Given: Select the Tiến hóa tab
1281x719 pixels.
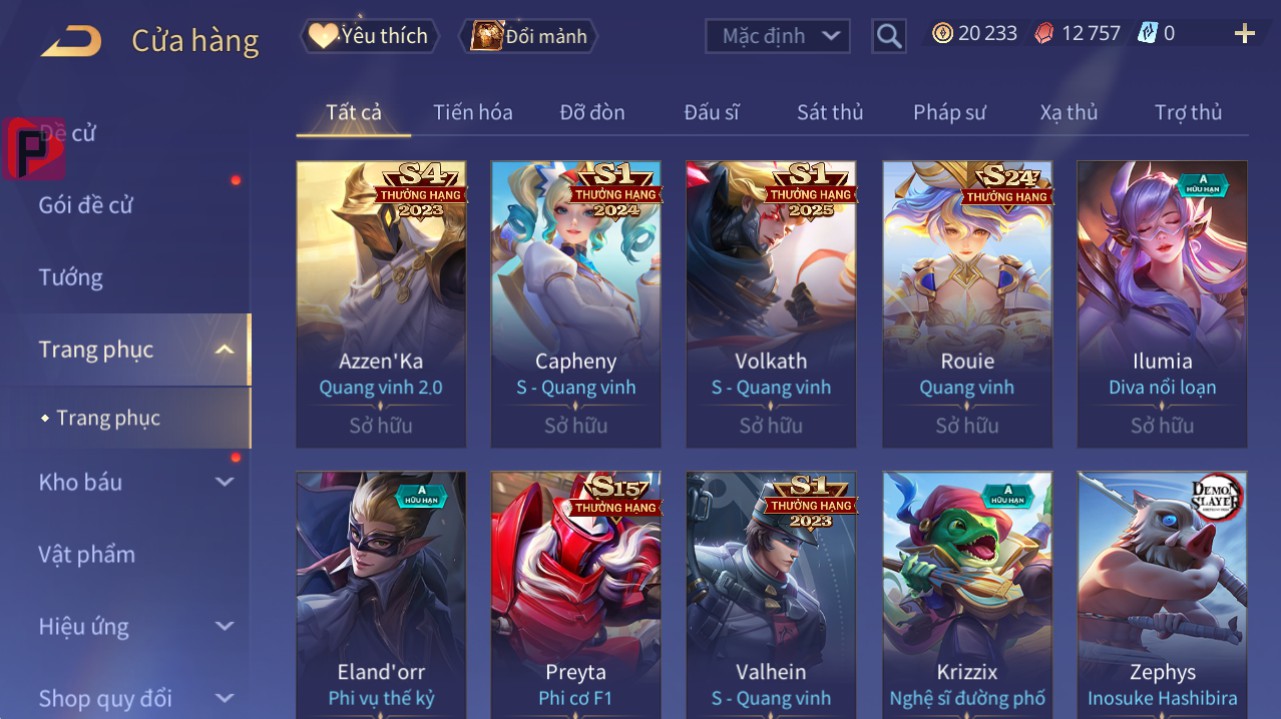Looking at the screenshot, I should [473, 112].
